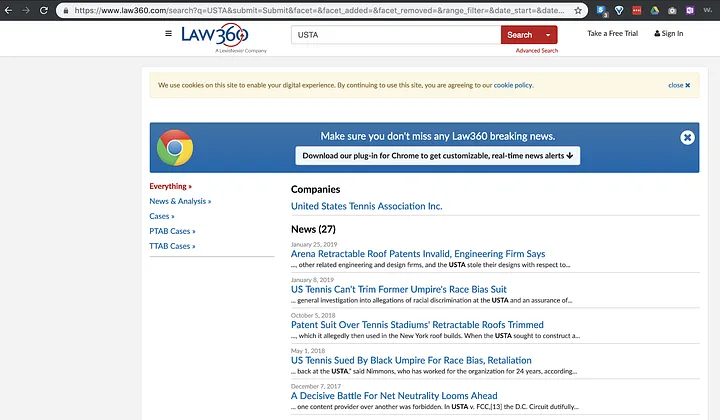Dismiss the cookie notice via close
Screen dimensions: 720x420
coord(678,85)
